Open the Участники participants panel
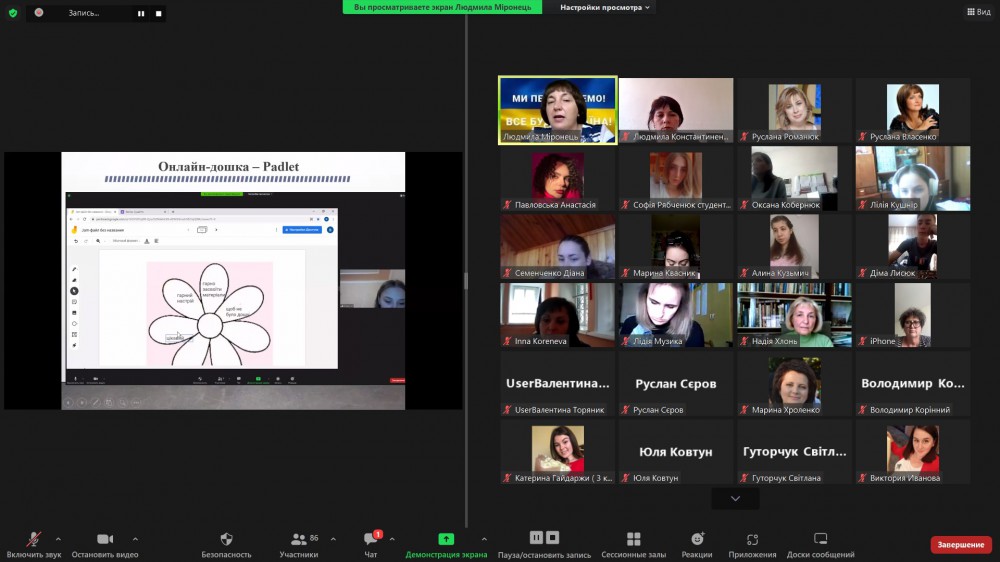Image resolution: width=1000 pixels, height=562 pixels. tap(298, 539)
